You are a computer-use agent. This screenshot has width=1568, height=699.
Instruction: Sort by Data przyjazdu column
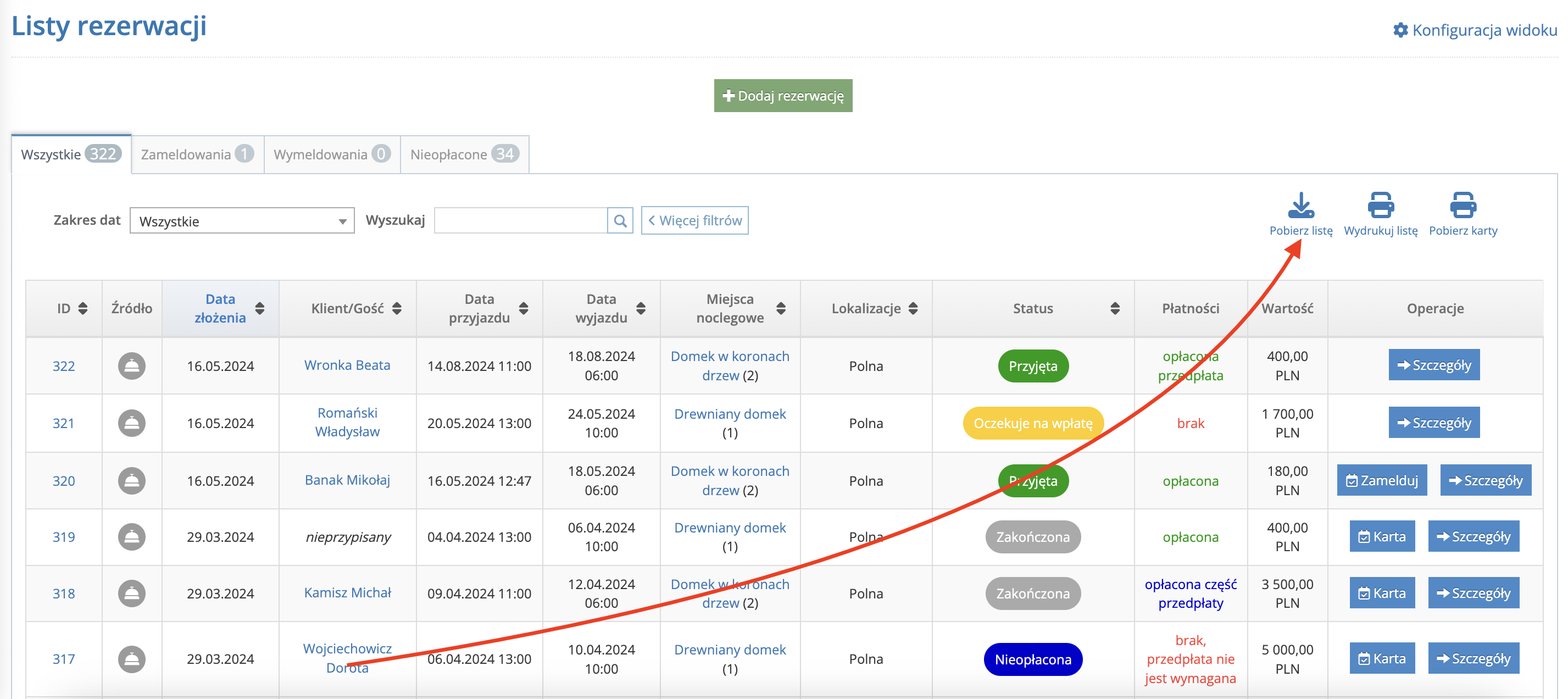(x=524, y=309)
